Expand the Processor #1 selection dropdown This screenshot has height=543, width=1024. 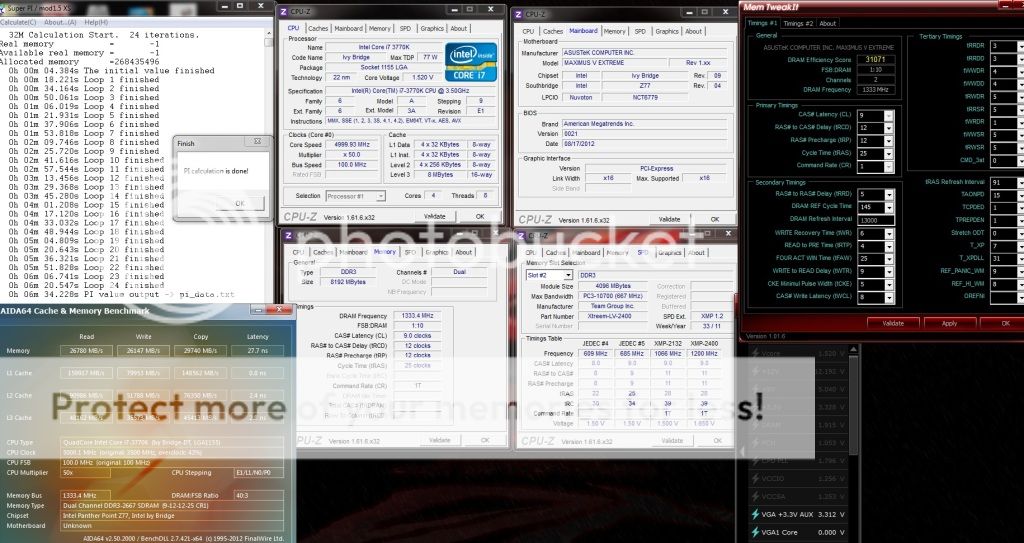(x=381, y=196)
